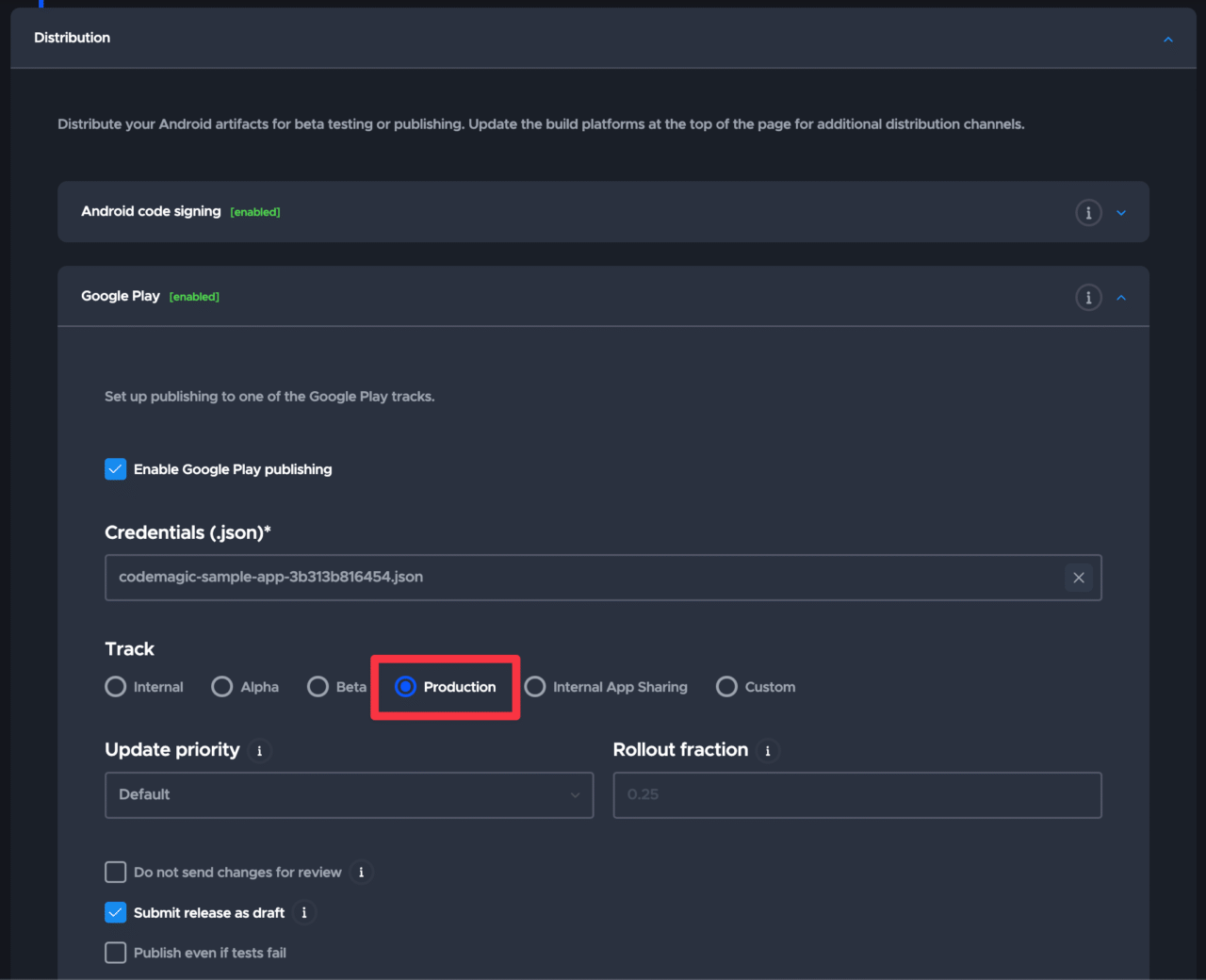
Task: Click the Android code signing title
Action: coord(151,211)
